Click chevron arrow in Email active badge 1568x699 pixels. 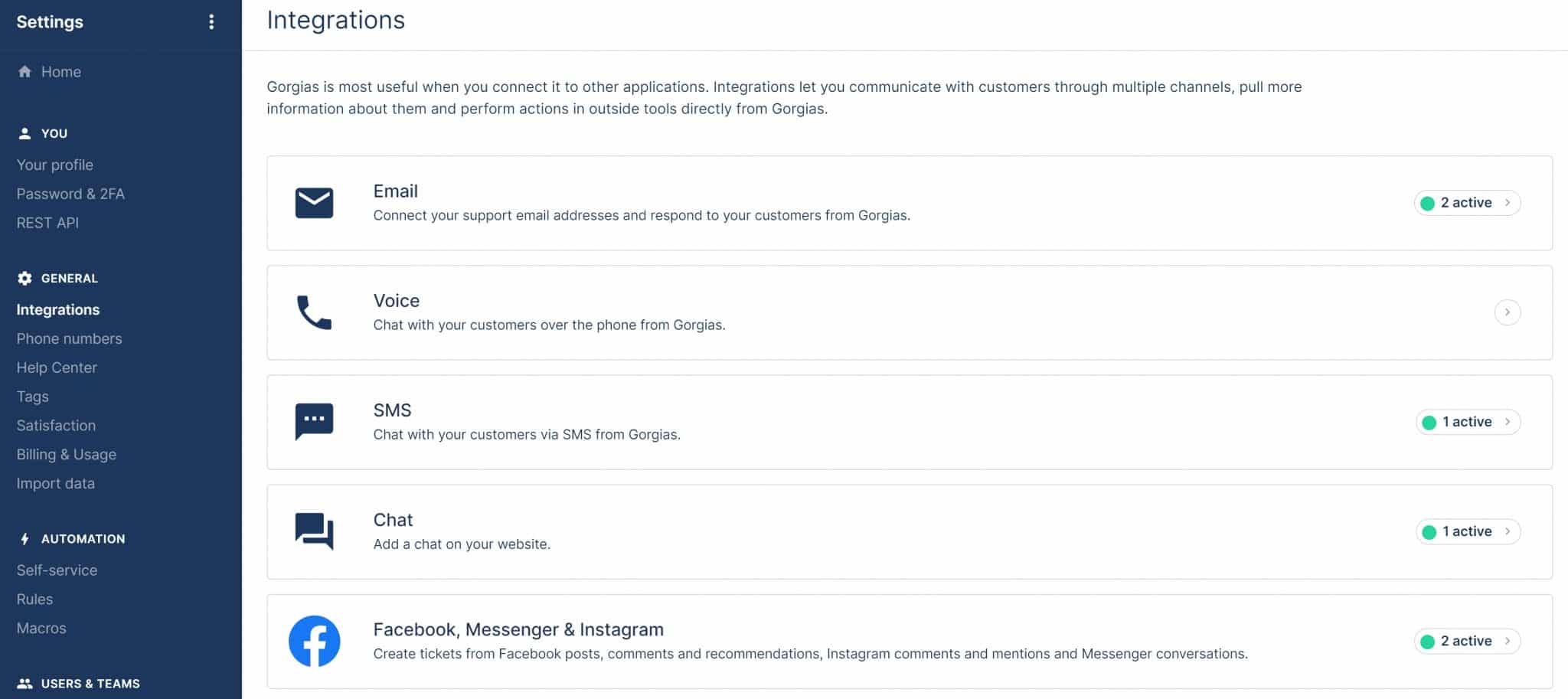[1507, 203]
